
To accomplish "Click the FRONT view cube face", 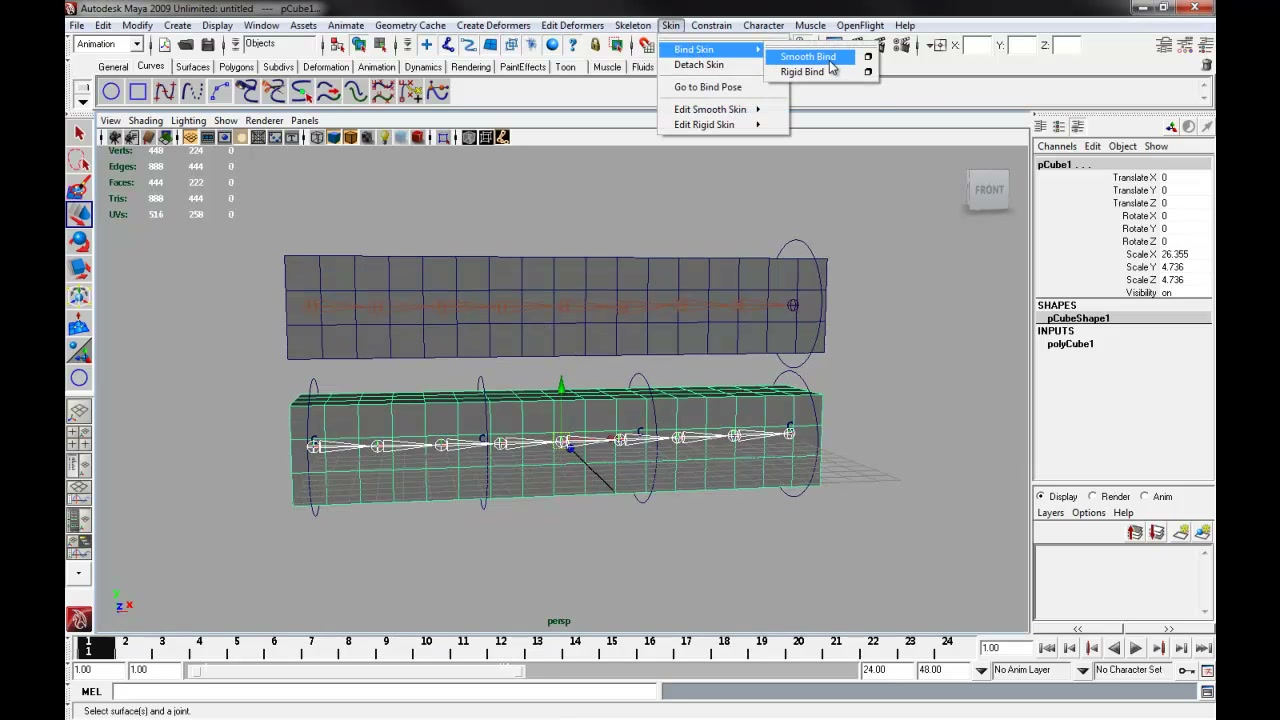I will click(x=989, y=190).
